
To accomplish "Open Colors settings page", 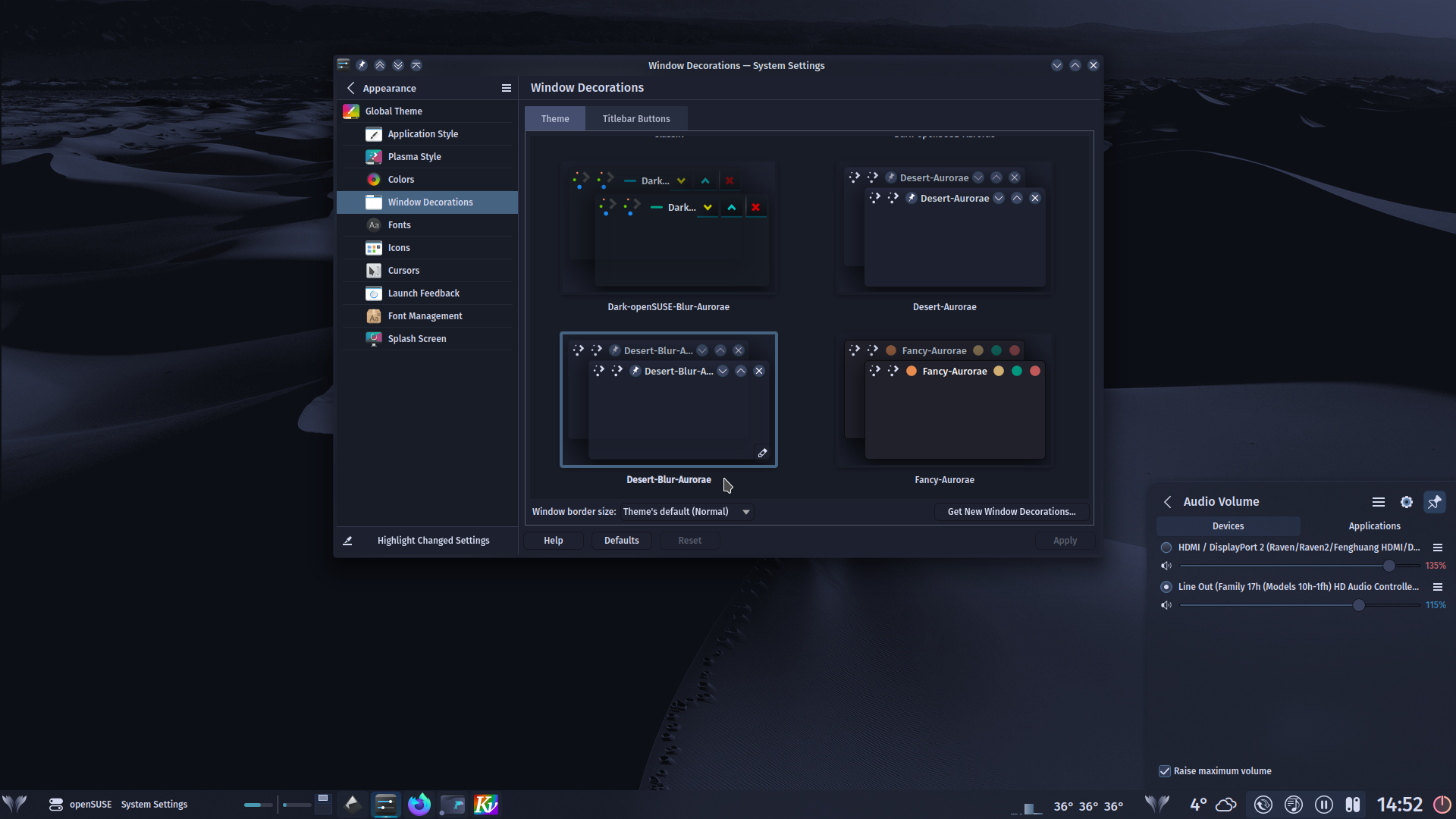I will [x=428, y=180].
